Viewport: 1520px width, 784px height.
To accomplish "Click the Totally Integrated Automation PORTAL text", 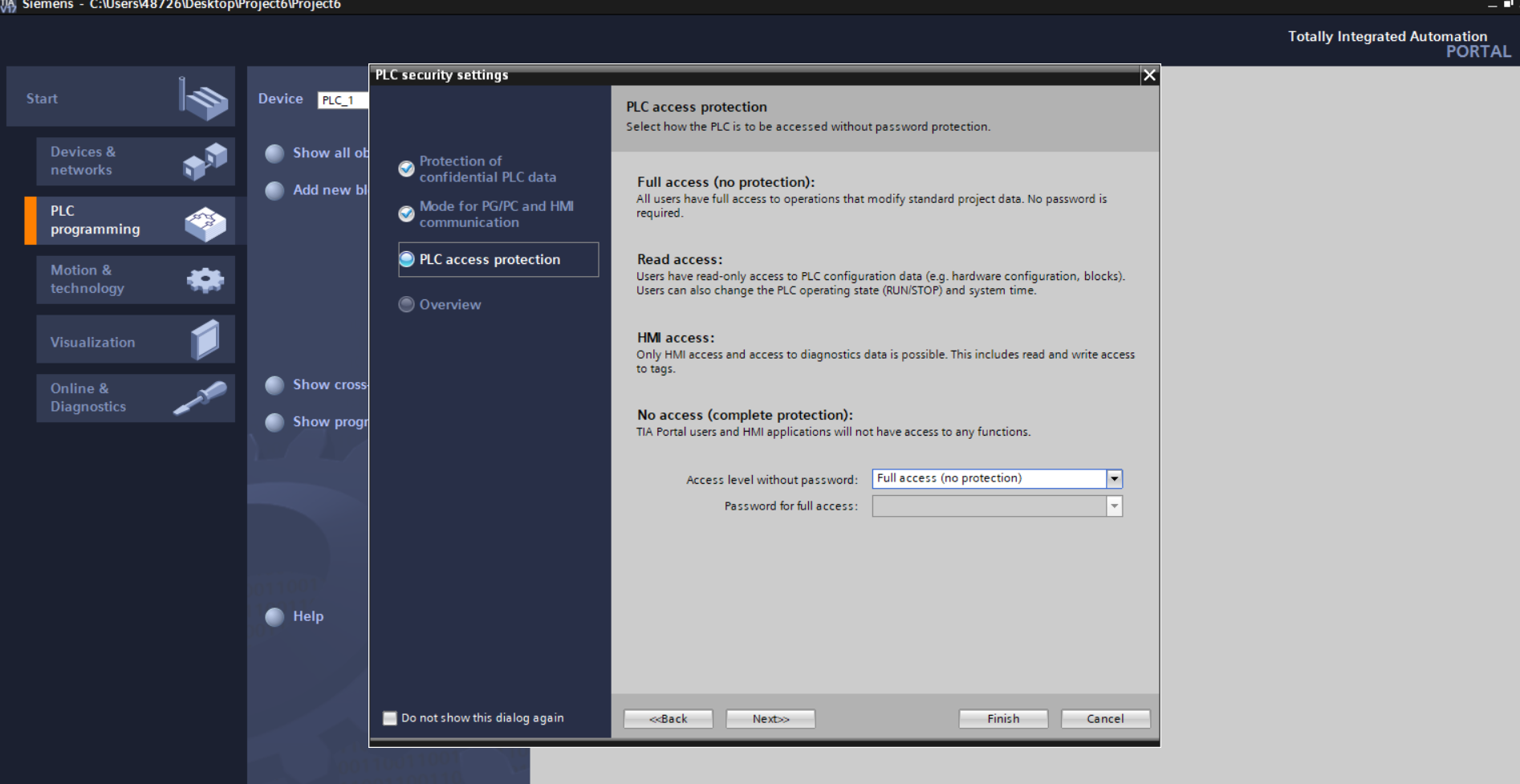I will point(1399,44).
